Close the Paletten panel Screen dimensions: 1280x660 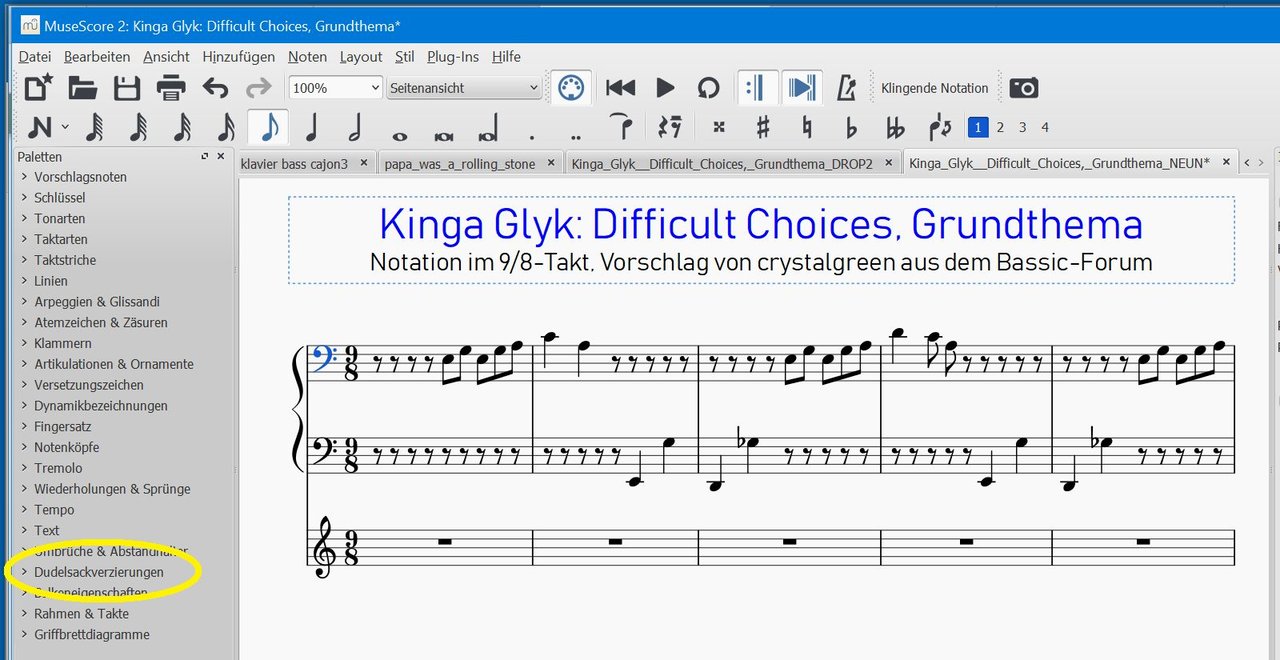coord(221,156)
